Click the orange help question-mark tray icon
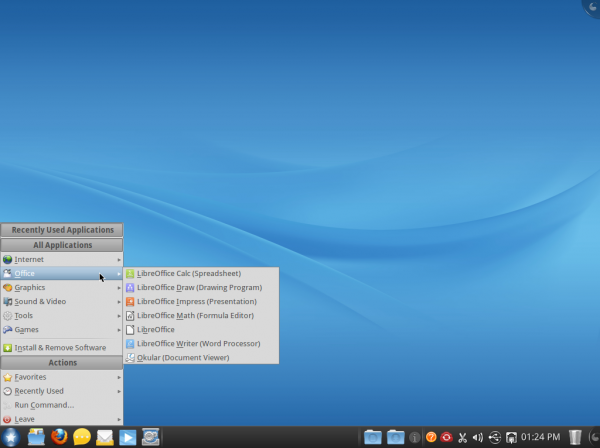The width and height of the screenshot is (600, 448). click(431, 437)
